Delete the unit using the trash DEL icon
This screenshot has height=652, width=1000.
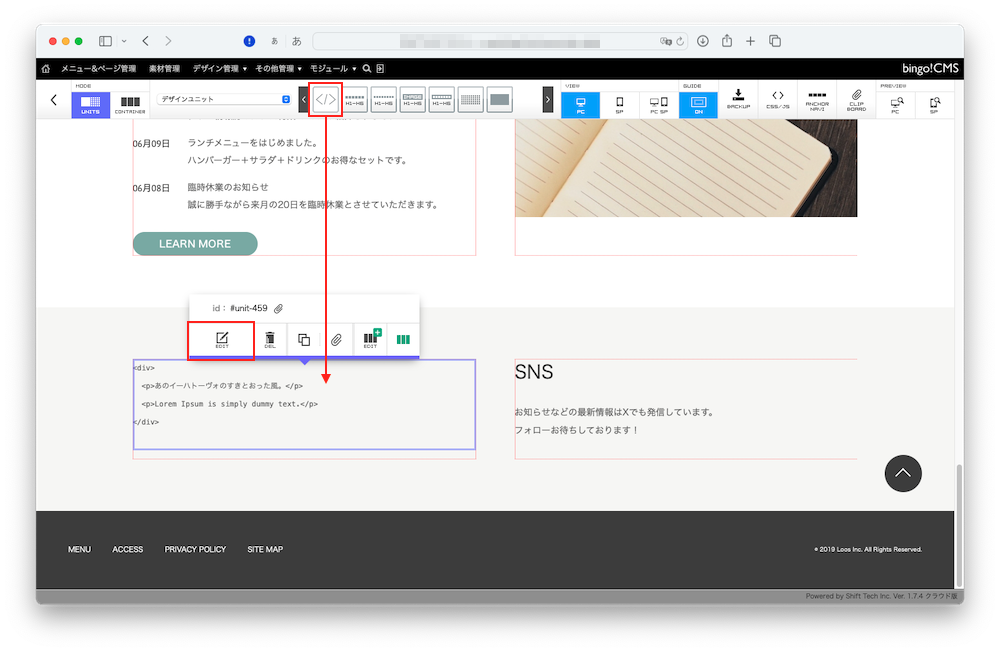coord(269,340)
